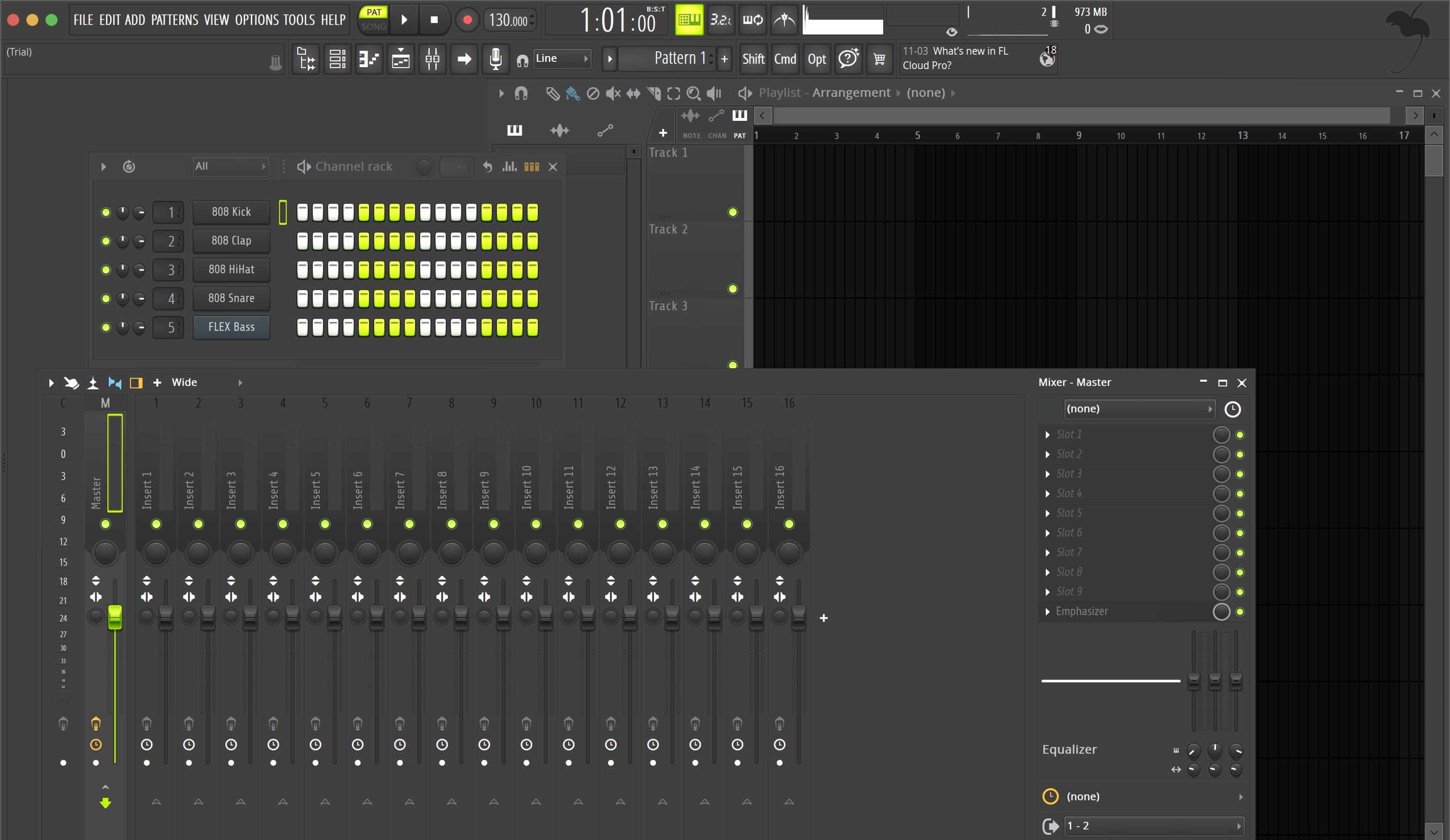
Task: Expand the Emphasizer slot options
Action: (x=1047, y=611)
